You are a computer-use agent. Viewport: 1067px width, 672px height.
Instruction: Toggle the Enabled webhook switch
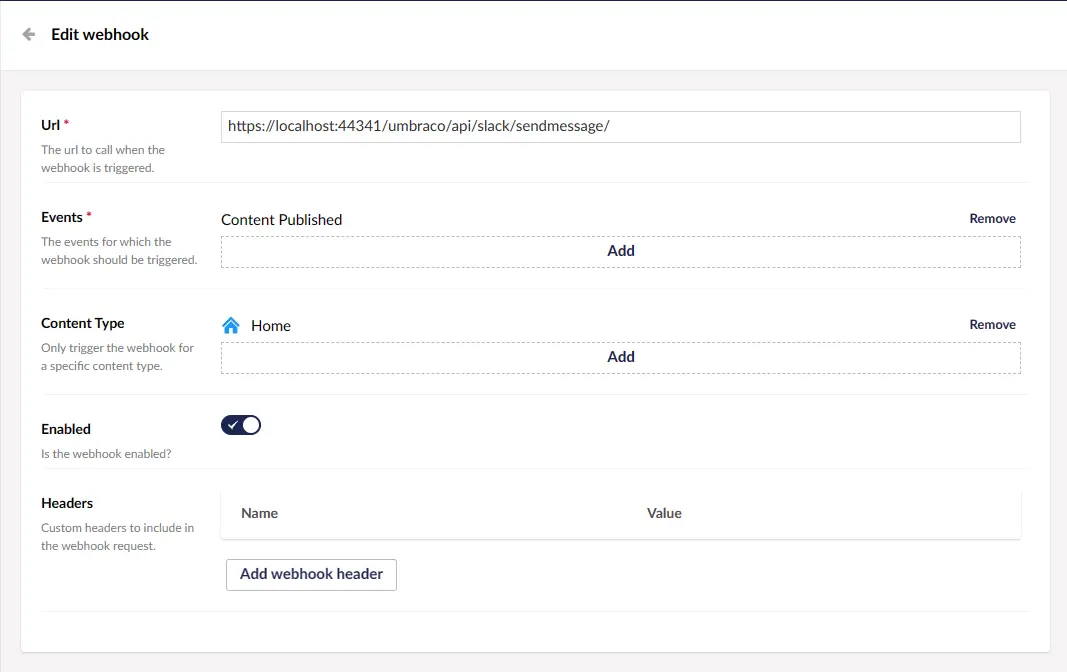(241, 425)
